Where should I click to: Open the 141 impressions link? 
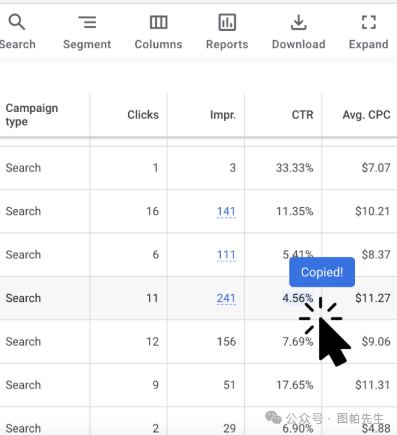[226, 211]
